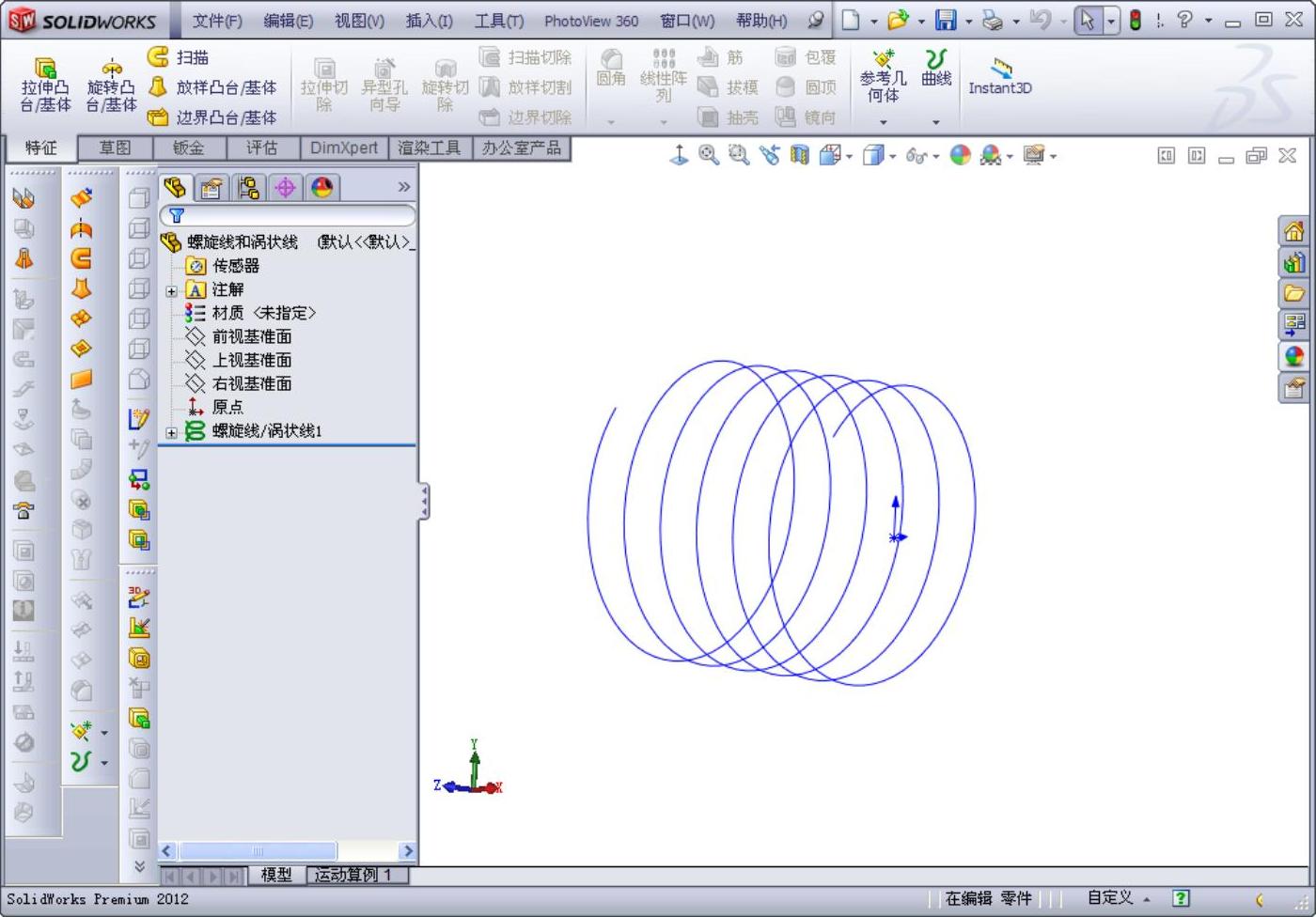The width and height of the screenshot is (1316, 917).
Task: Open Custom Properties task pane icon
Action: coord(1294,387)
